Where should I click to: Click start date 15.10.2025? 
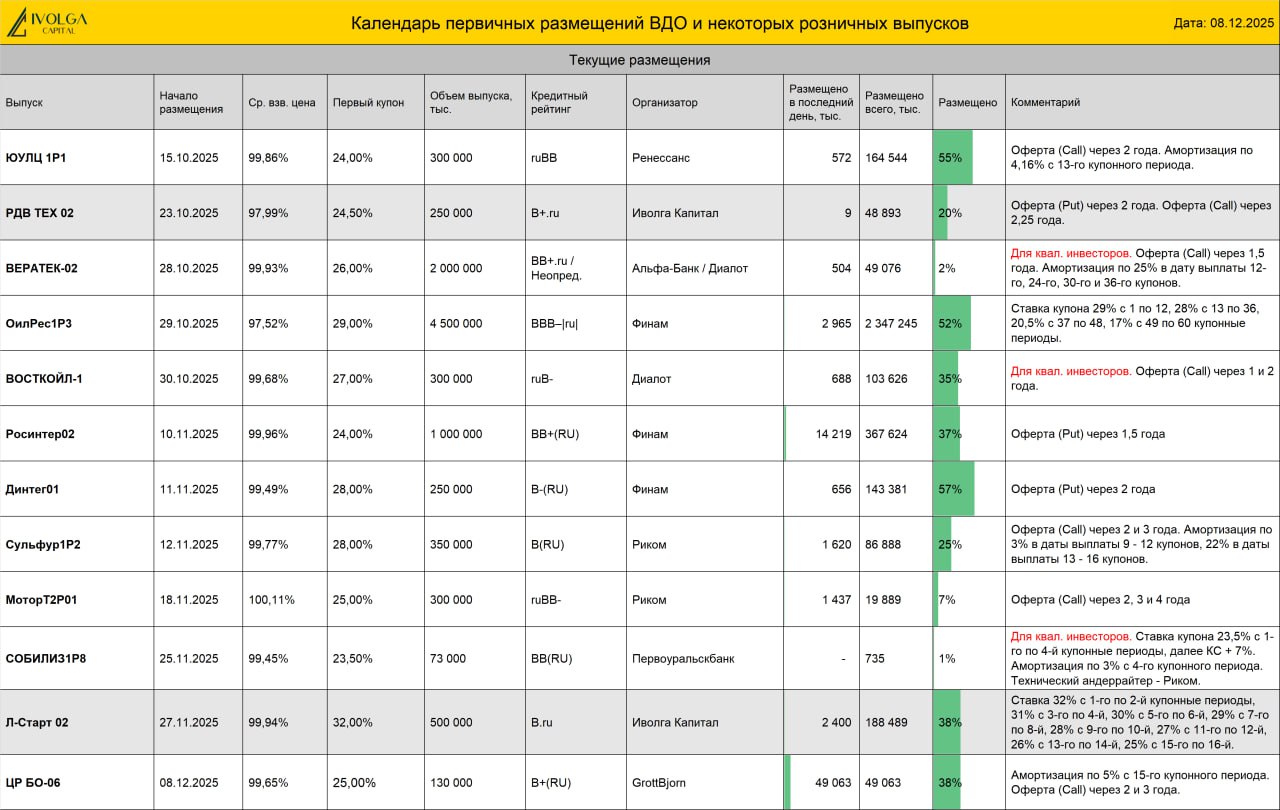click(x=188, y=158)
